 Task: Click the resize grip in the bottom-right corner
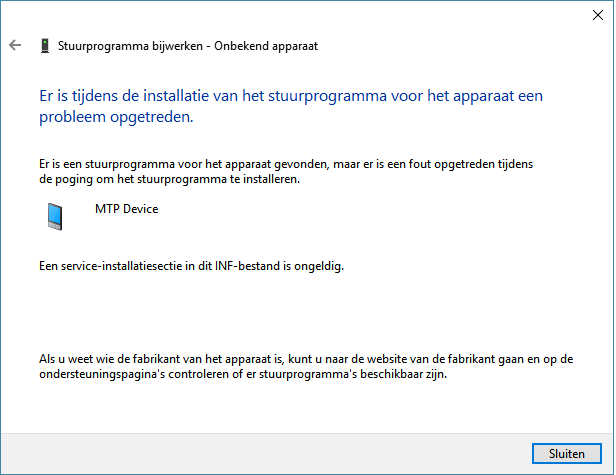[x=609, y=468]
